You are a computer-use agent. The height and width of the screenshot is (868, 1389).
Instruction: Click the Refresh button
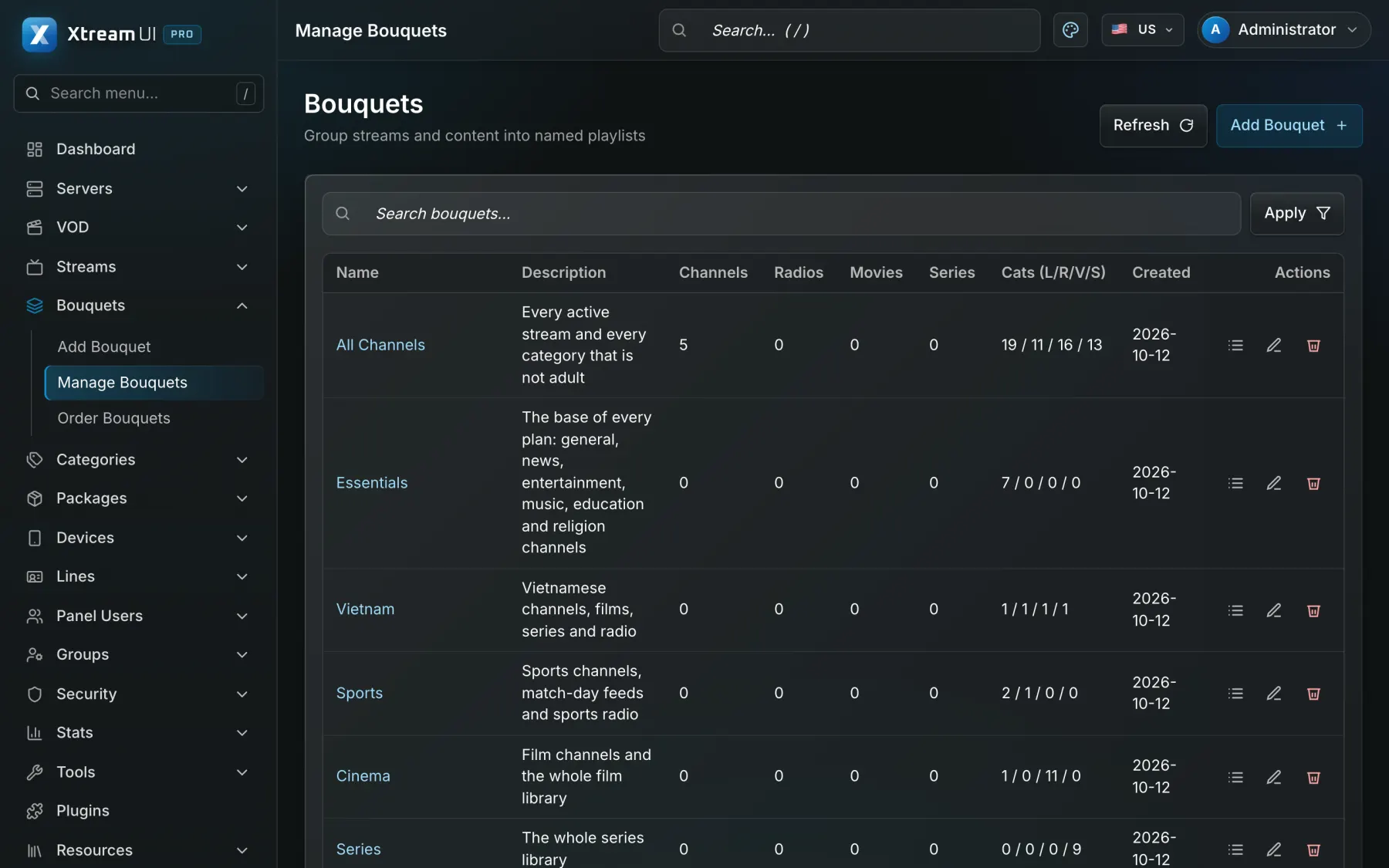1153,126
